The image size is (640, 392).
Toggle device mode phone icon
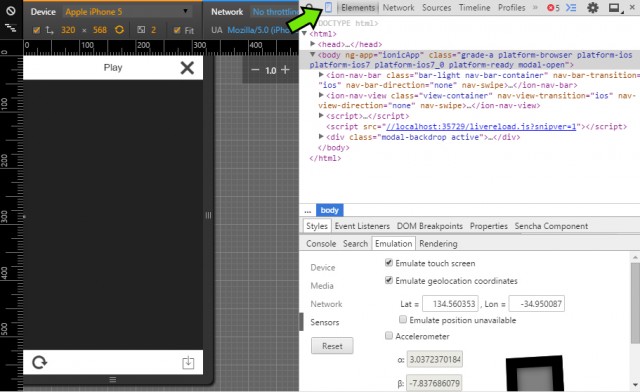click(328, 7)
